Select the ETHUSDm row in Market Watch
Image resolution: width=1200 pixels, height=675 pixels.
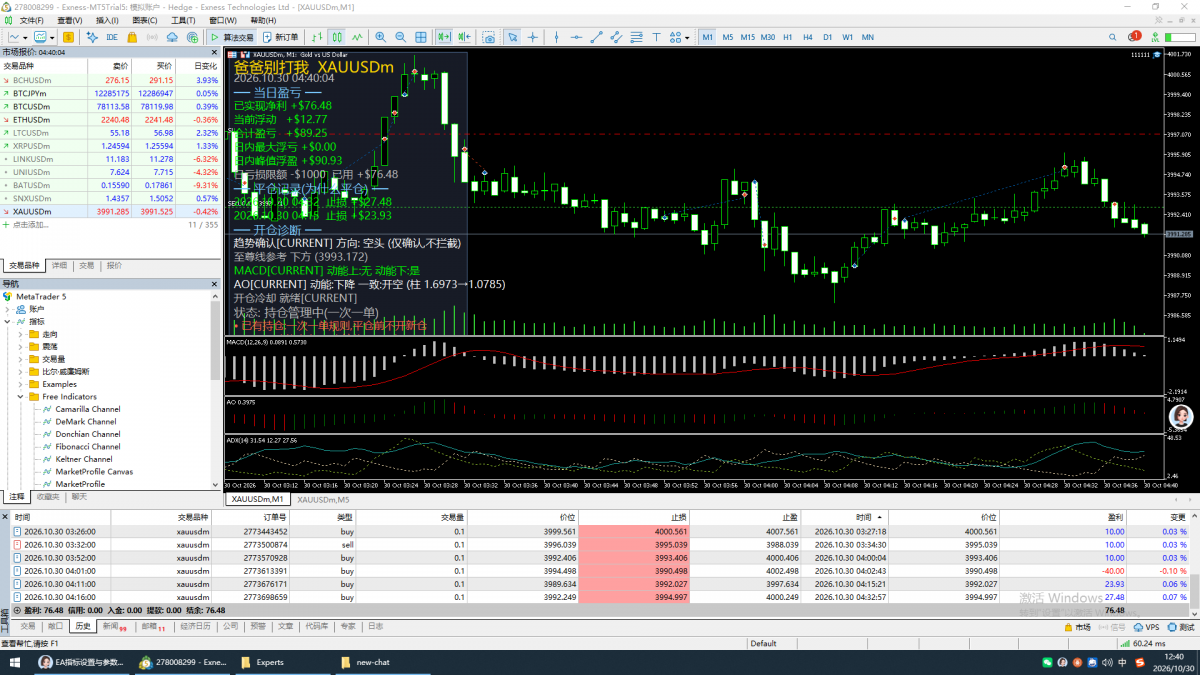click(110, 119)
